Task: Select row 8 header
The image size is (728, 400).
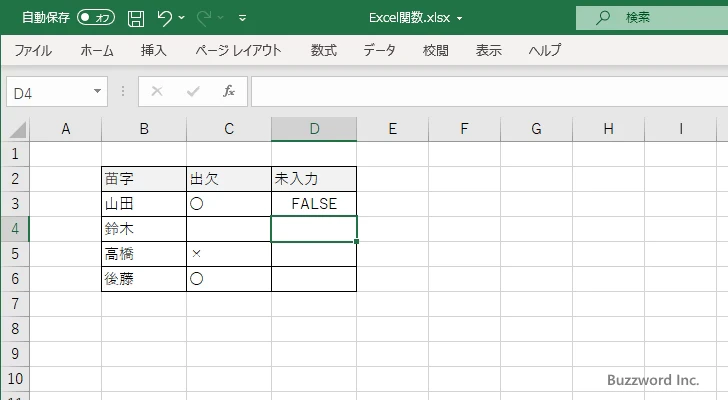Action: point(15,329)
